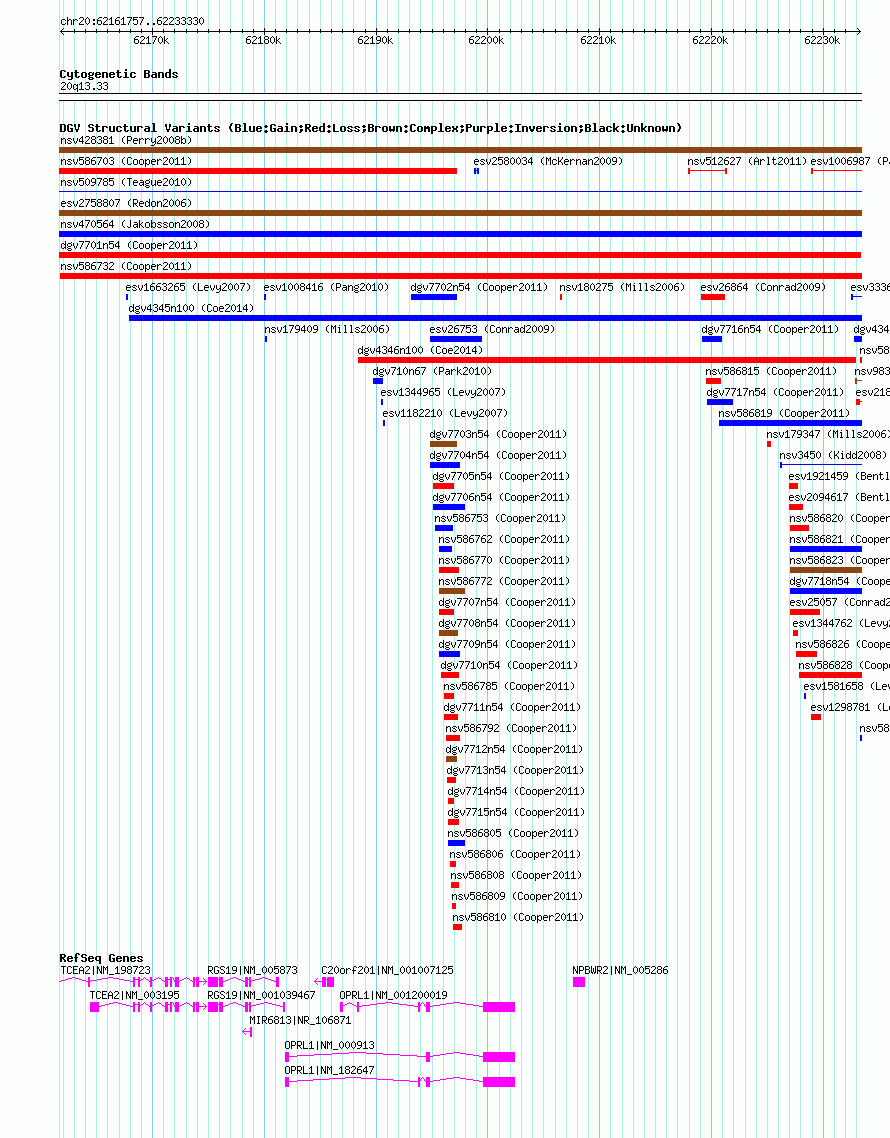Select the nsv470564 (Jakobsson2008) blue gain bar
890x1138 pixels.
460,234
